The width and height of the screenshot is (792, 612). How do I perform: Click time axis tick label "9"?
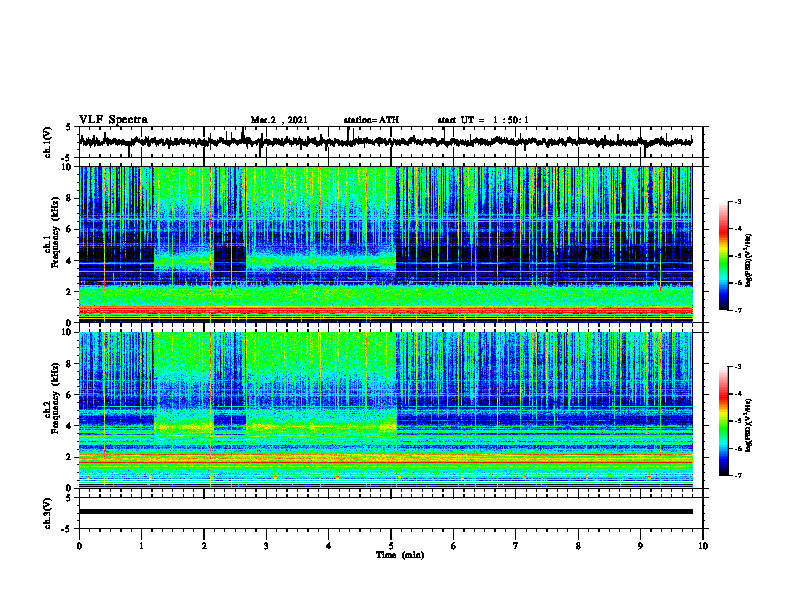click(x=640, y=546)
